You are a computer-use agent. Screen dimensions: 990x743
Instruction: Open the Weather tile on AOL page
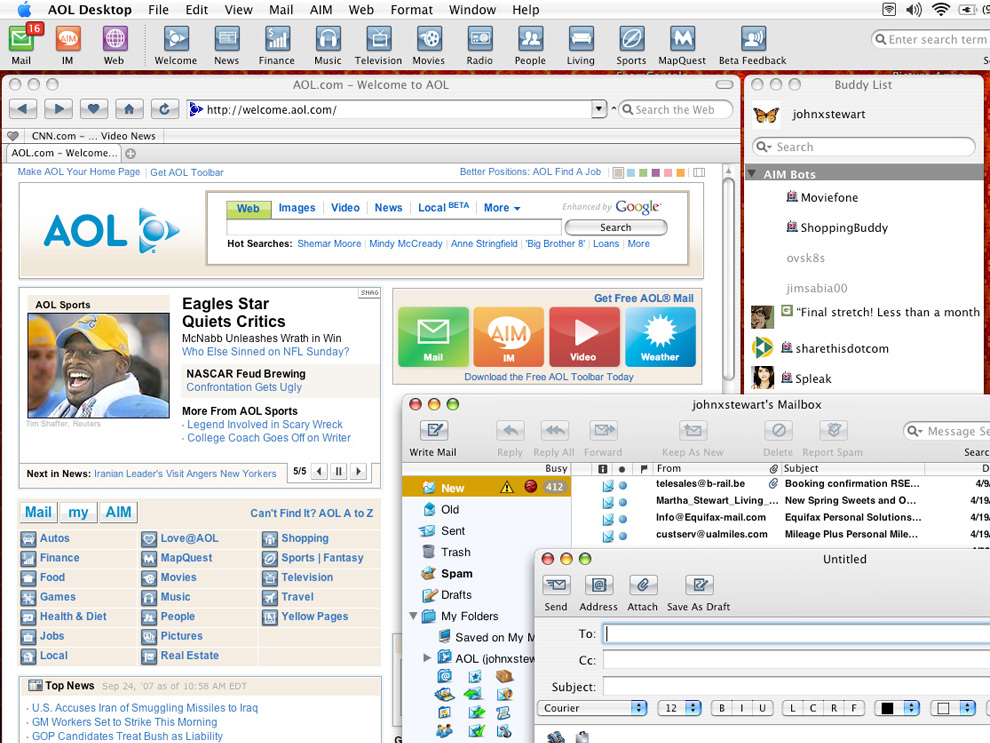point(660,337)
